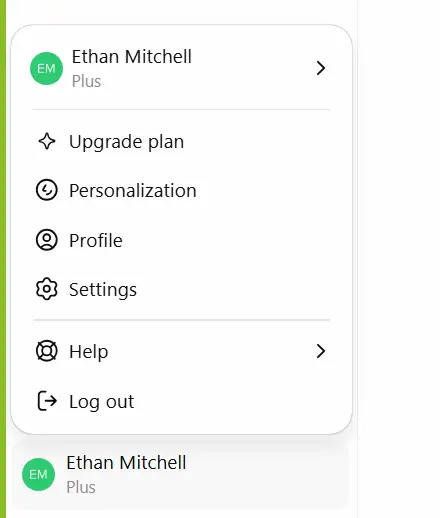Expand the account submenu chevron next to Ethan Mitchell
440x518 pixels.
321,68
